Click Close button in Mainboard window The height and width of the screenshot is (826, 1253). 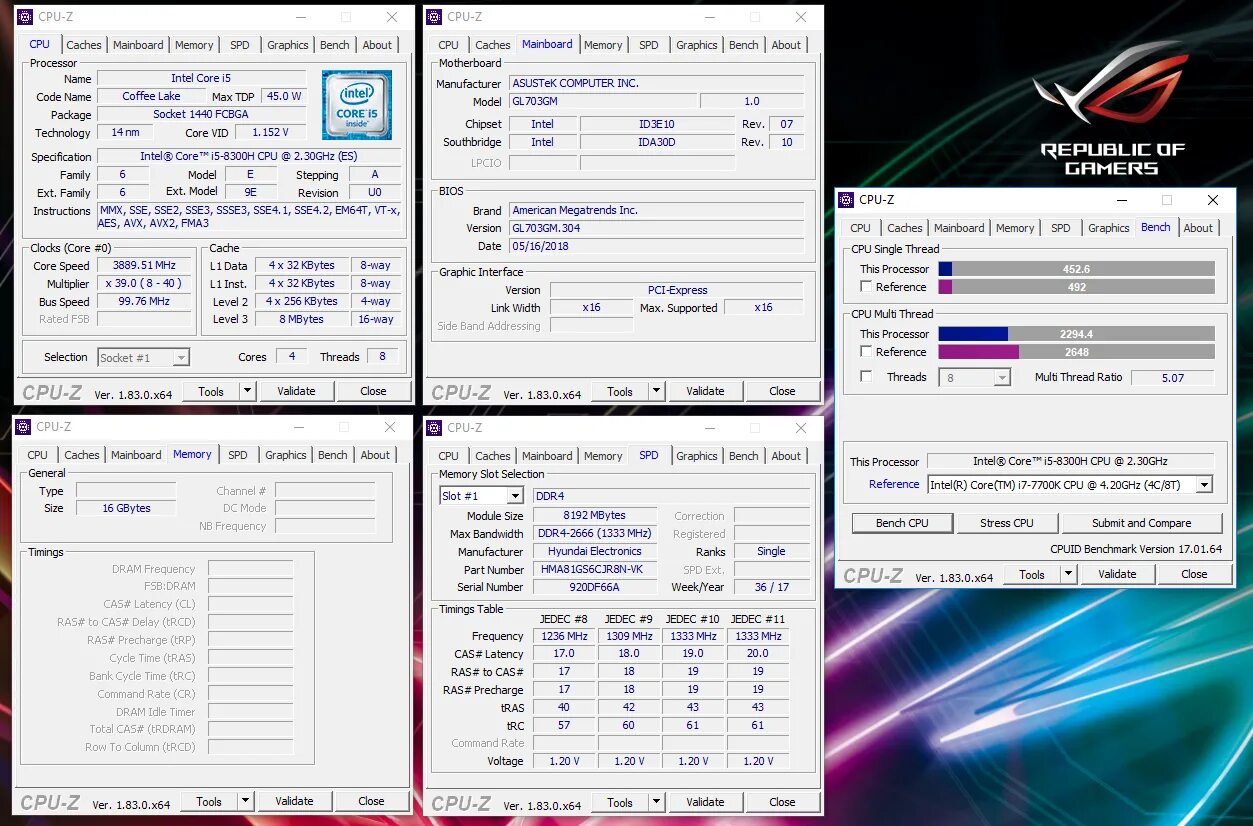[782, 391]
